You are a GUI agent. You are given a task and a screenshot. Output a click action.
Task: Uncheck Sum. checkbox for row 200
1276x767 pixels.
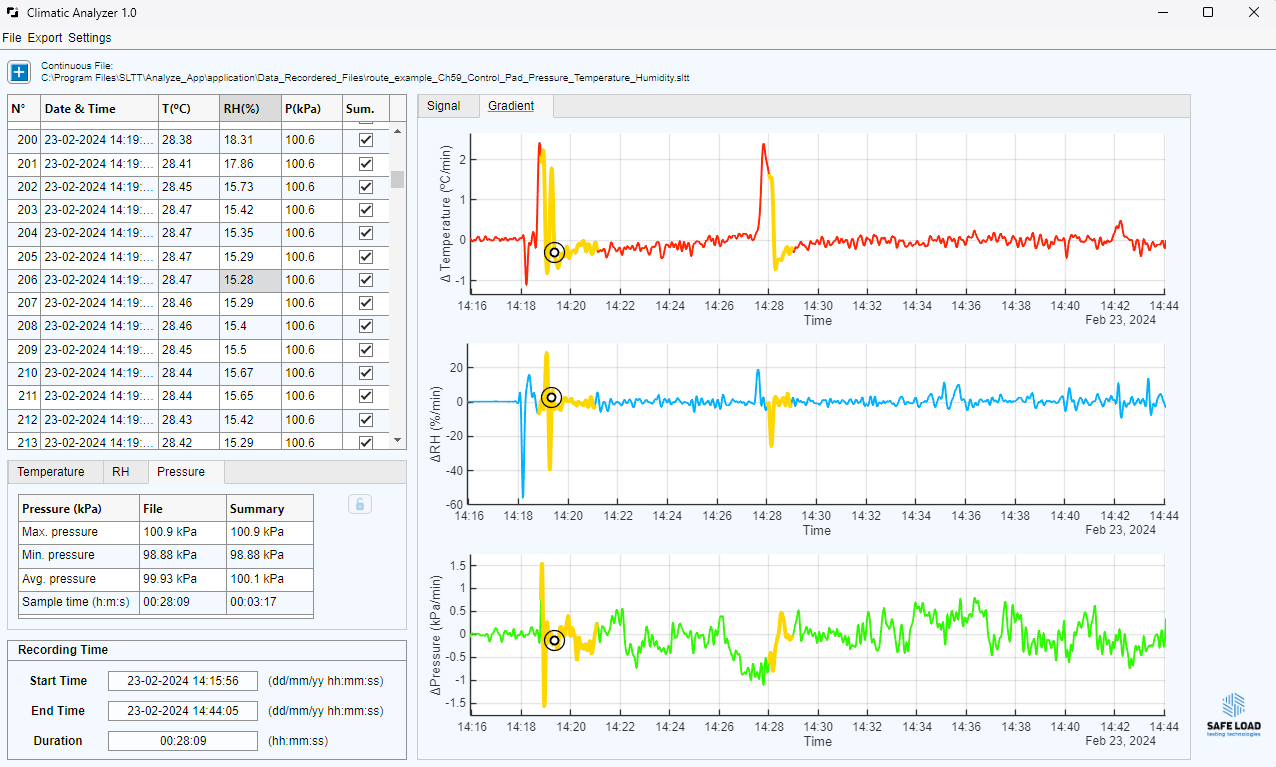(365, 141)
